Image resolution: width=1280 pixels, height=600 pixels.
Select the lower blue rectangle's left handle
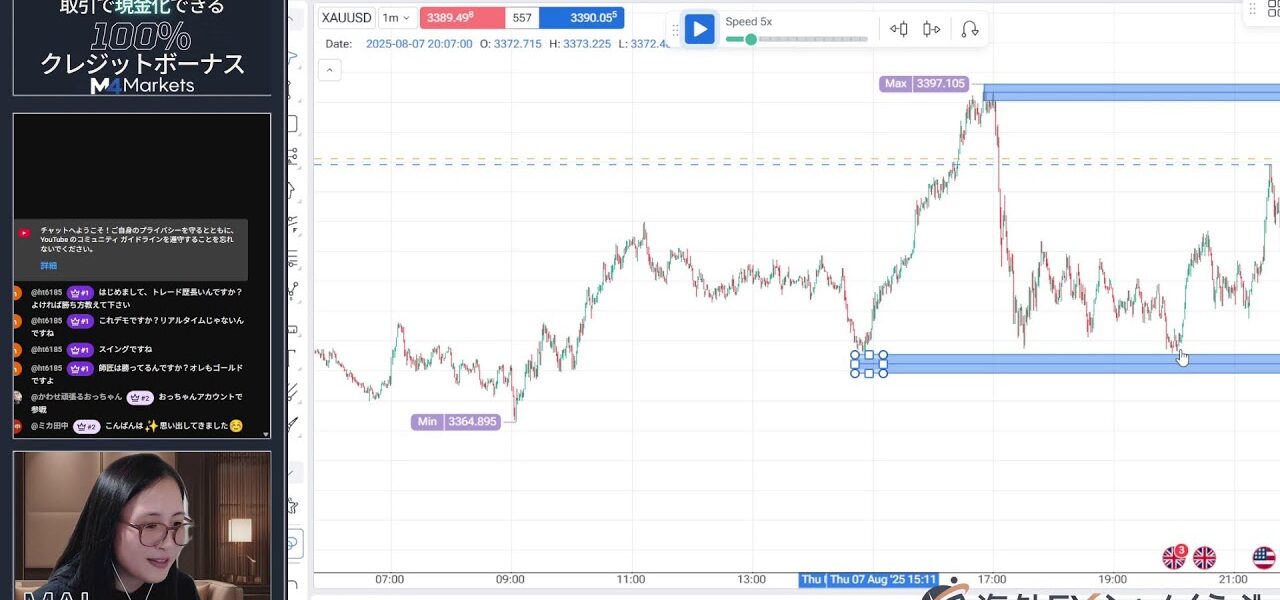pyautogui.click(x=855, y=364)
